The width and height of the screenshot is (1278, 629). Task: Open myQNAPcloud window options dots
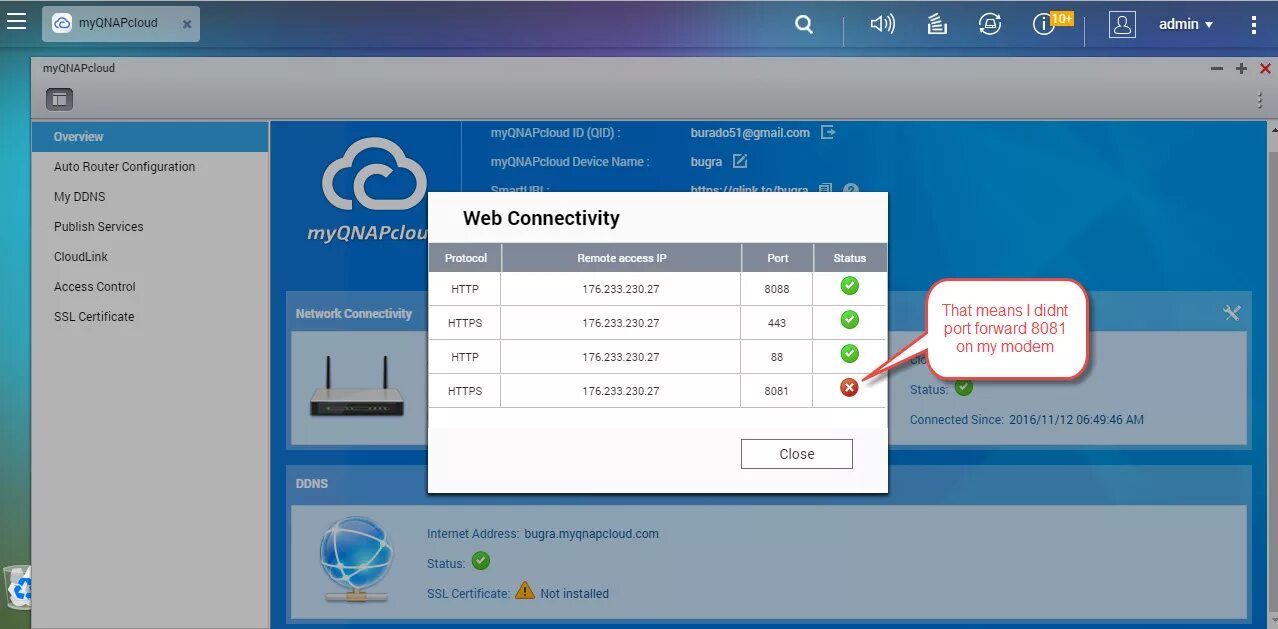[x=1260, y=100]
